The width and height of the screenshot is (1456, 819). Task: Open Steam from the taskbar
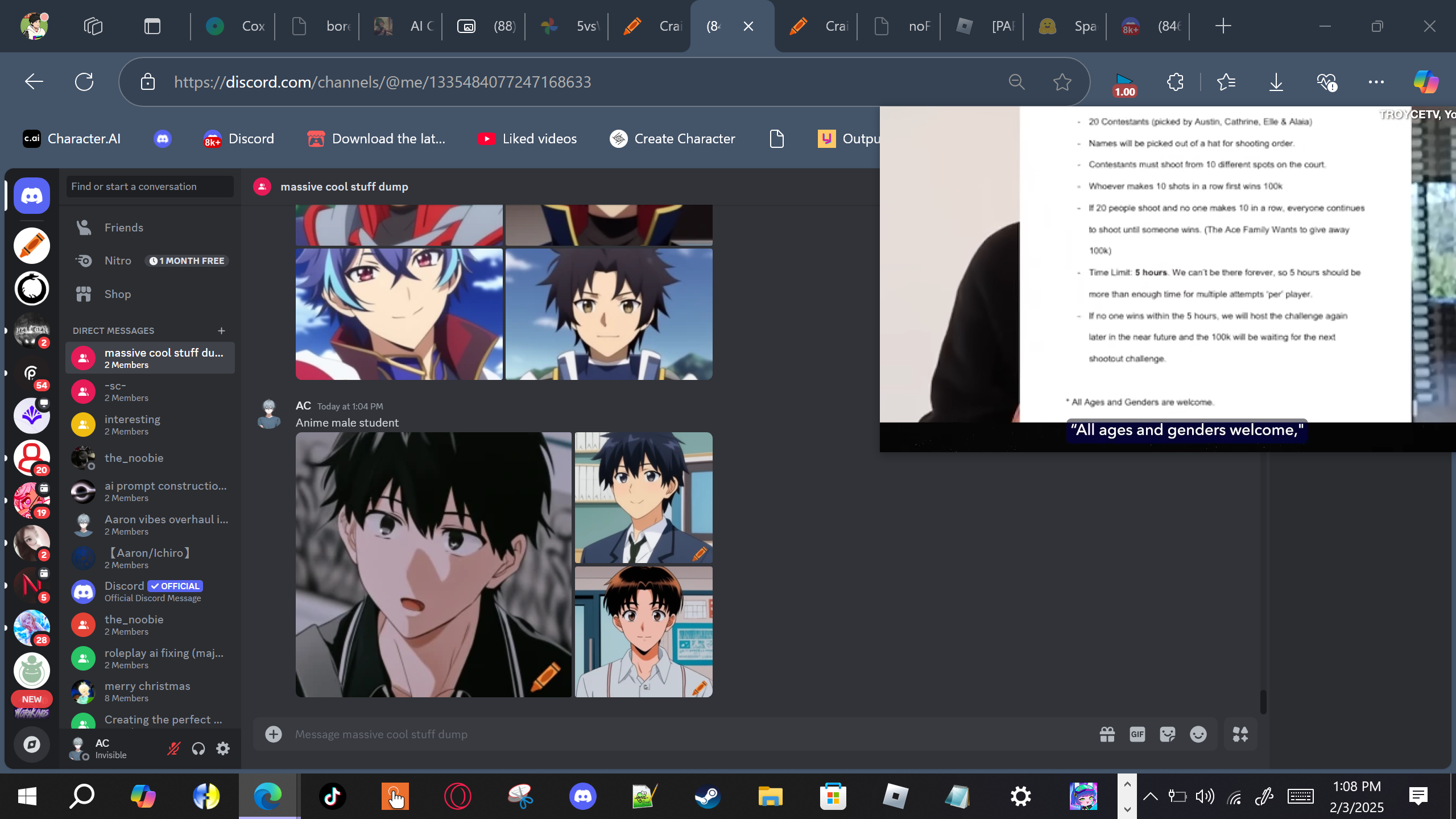[x=708, y=796]
